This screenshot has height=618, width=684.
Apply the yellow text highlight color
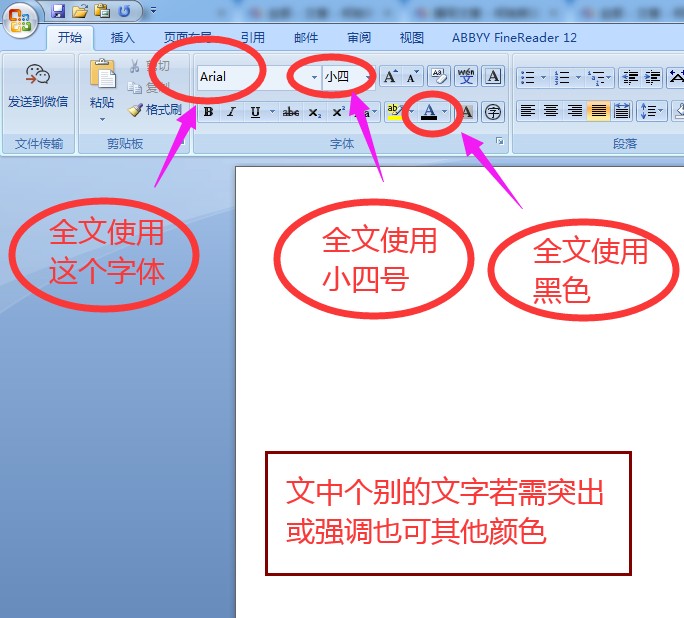pyautogui.click(x=395, y=112)
